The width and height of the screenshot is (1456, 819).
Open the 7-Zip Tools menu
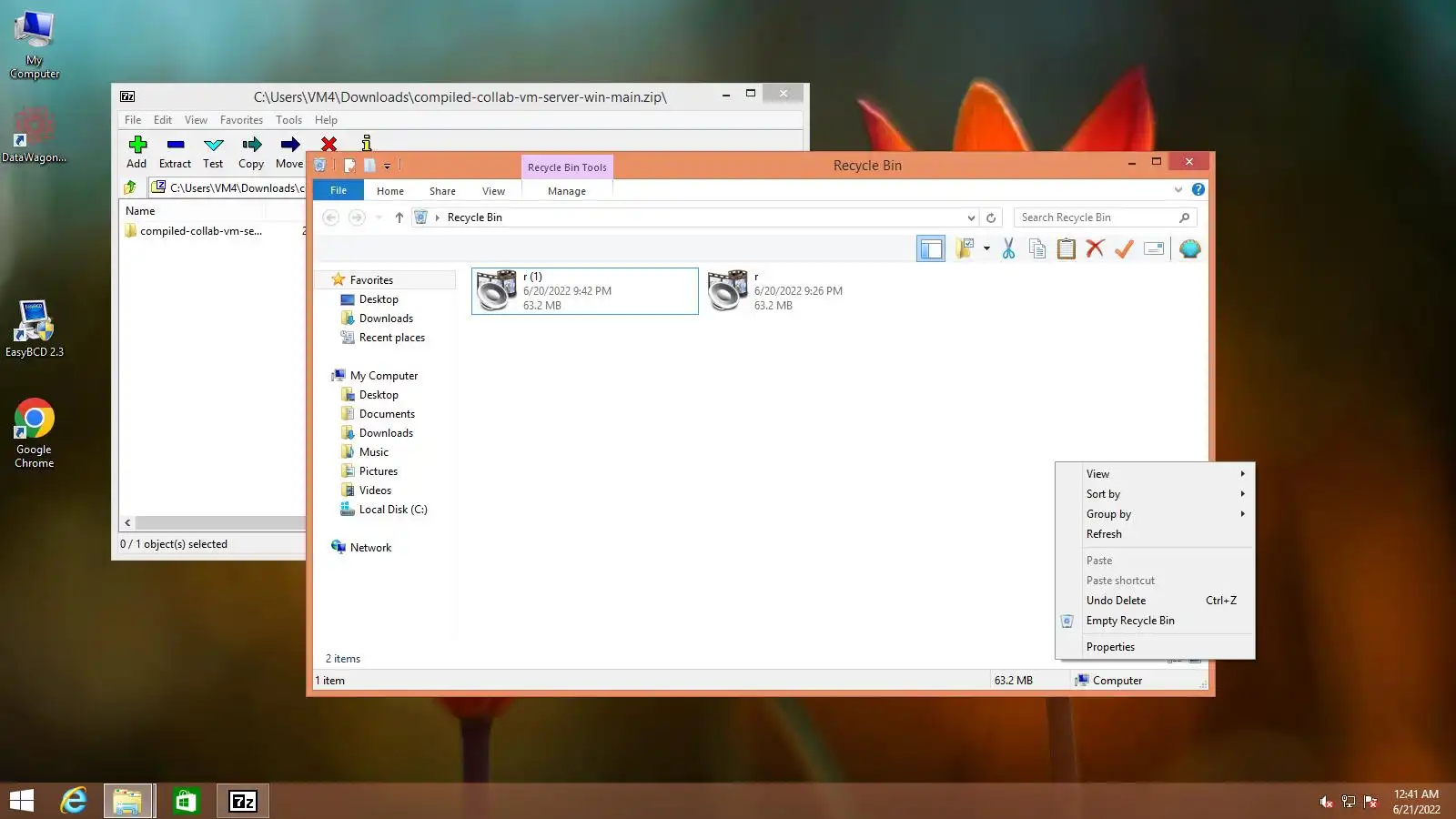[288, 120]
